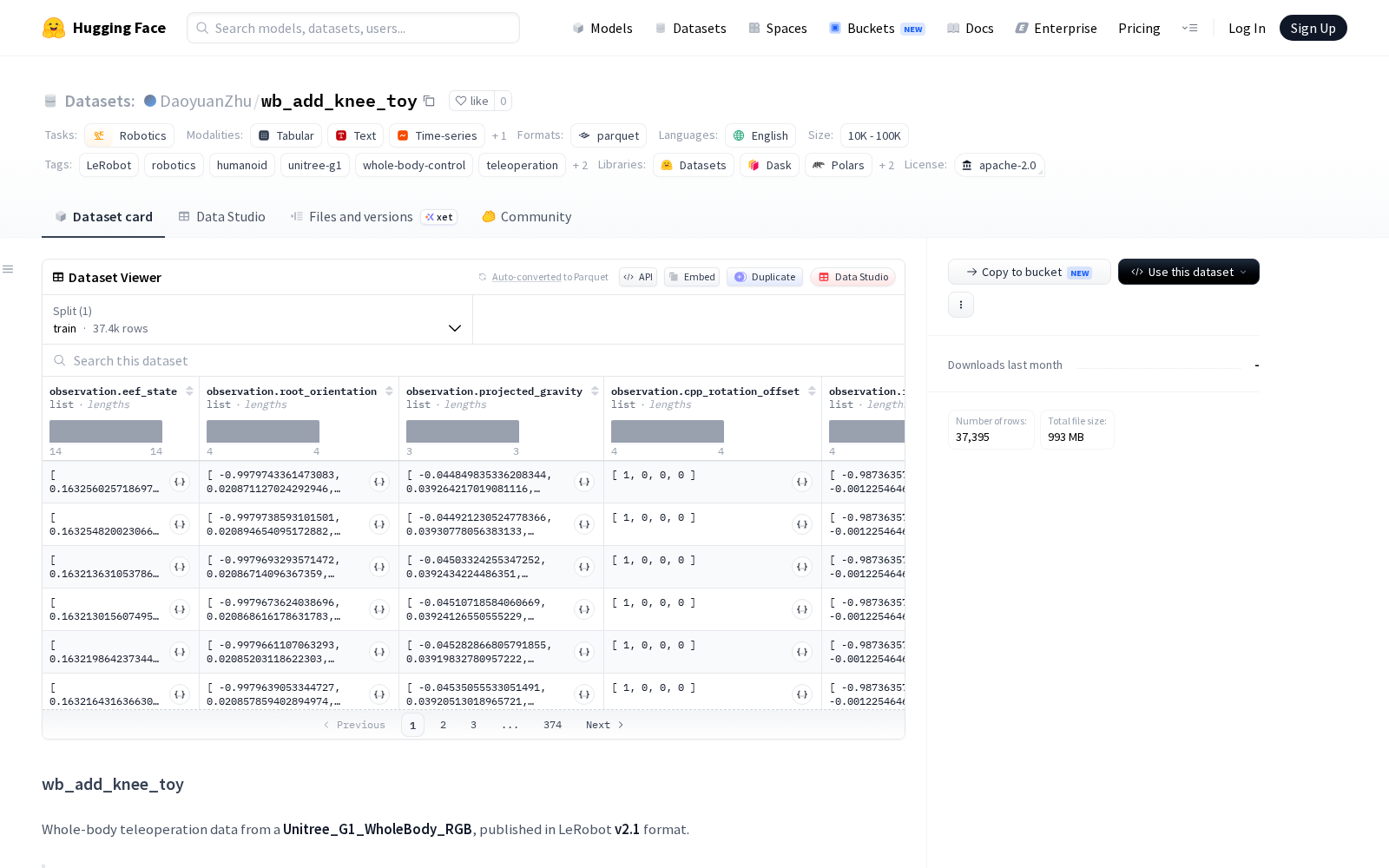Select the humanoid tag
Image resolution: width=1389 pixels, height=868 pixels.
pos(242,165)
